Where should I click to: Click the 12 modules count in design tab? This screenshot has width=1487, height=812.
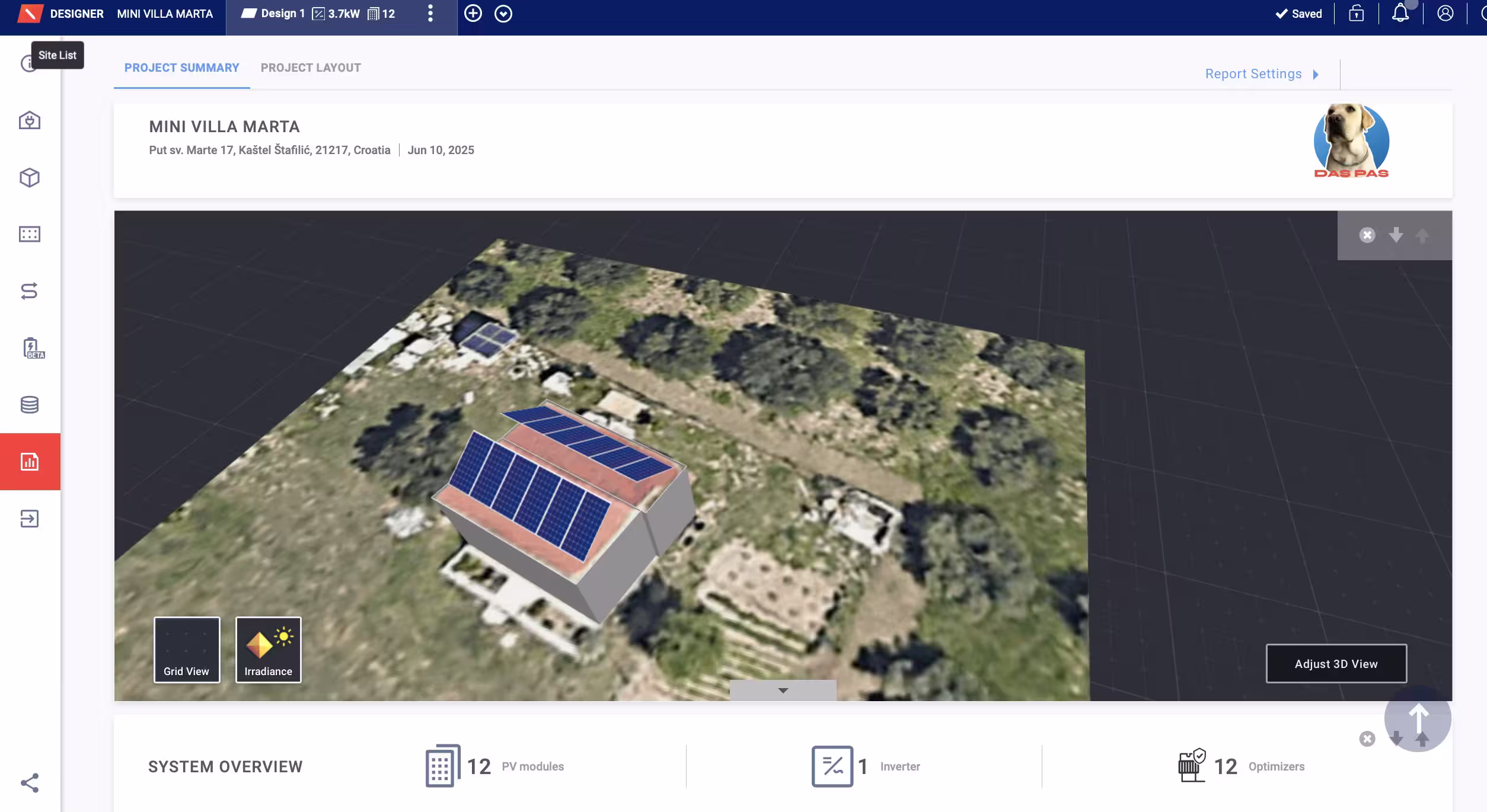(x=388, y=14)
